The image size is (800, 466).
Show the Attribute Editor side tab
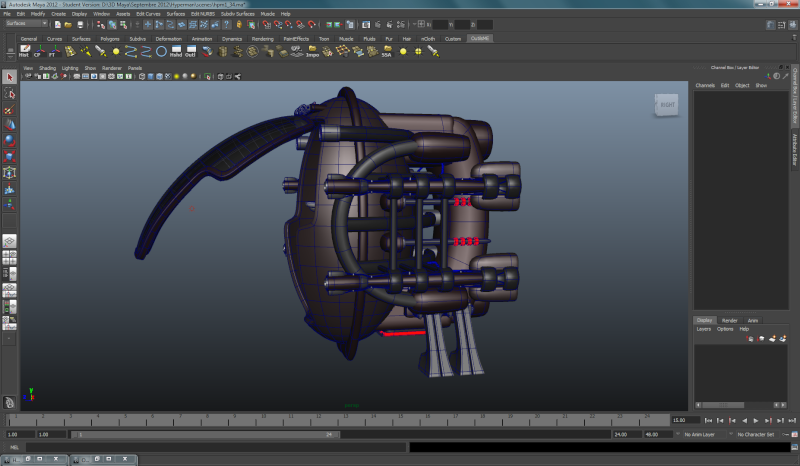point(795,150)
